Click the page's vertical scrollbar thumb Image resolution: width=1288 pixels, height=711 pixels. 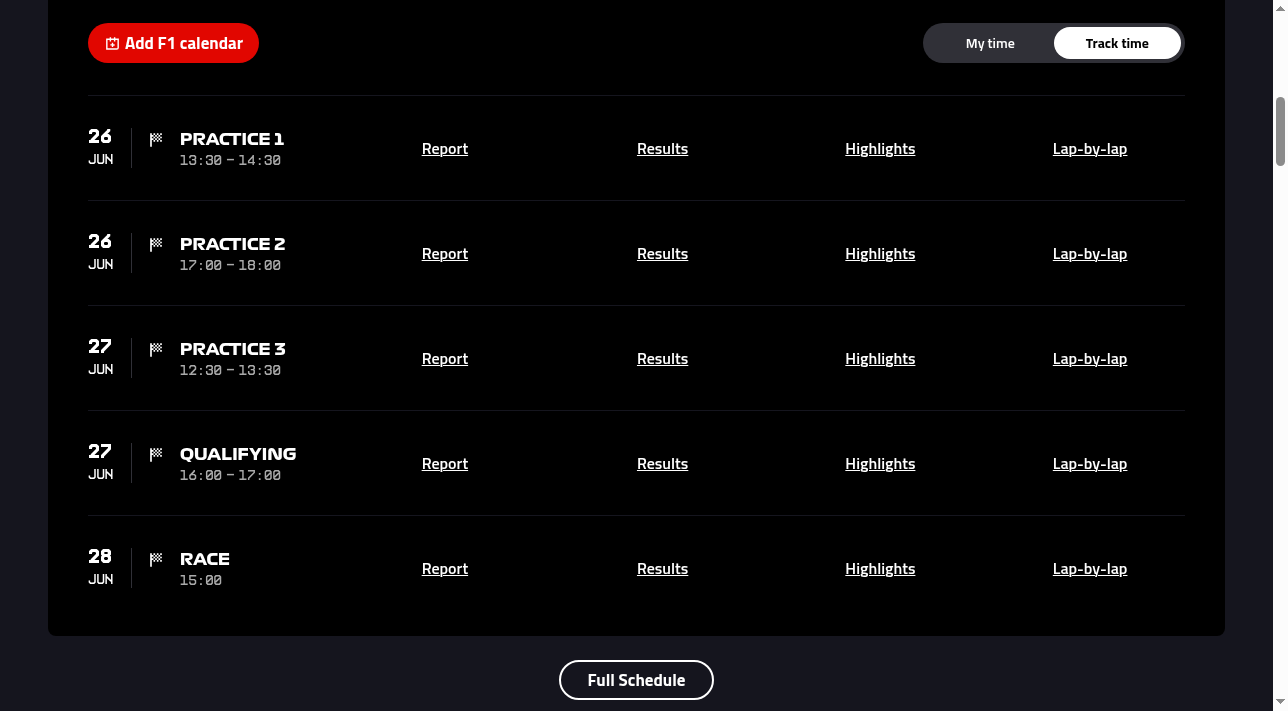(1280, 131)
